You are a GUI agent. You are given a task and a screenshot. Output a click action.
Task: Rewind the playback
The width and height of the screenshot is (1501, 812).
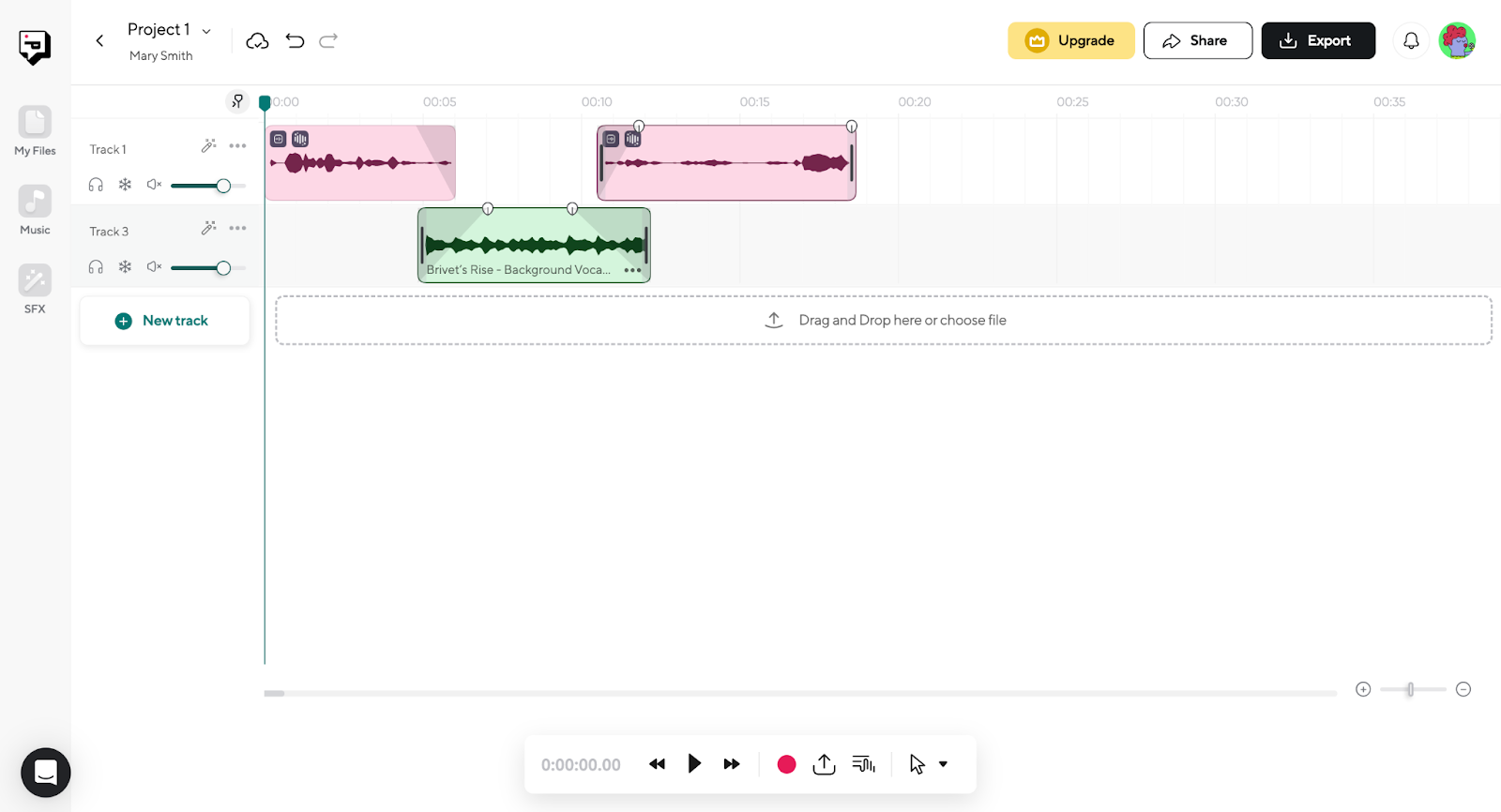coord(657,764)
